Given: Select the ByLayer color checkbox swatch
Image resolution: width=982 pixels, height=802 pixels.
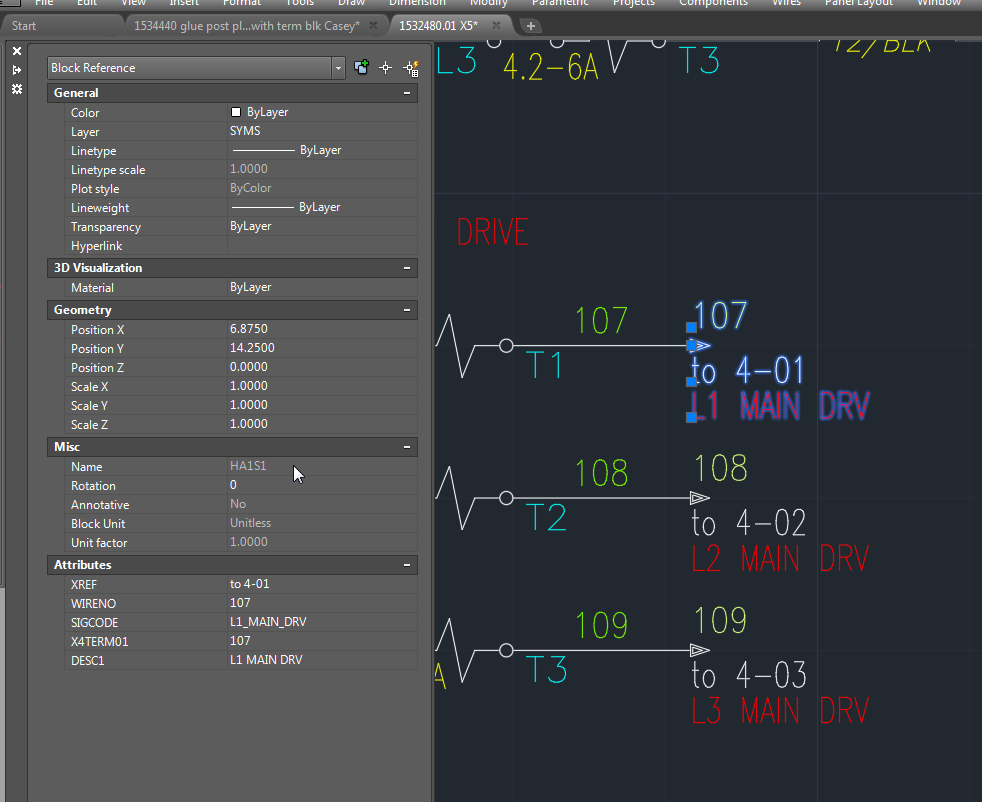Looking at the screenshot, I should [x=236, y=111].
